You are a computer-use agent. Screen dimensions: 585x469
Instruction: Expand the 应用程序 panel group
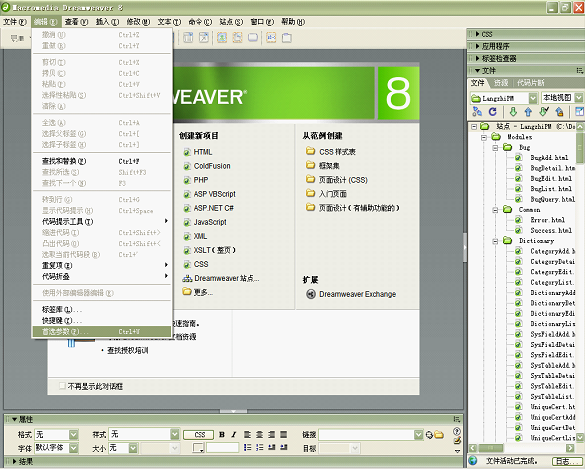tap(478, 46)
